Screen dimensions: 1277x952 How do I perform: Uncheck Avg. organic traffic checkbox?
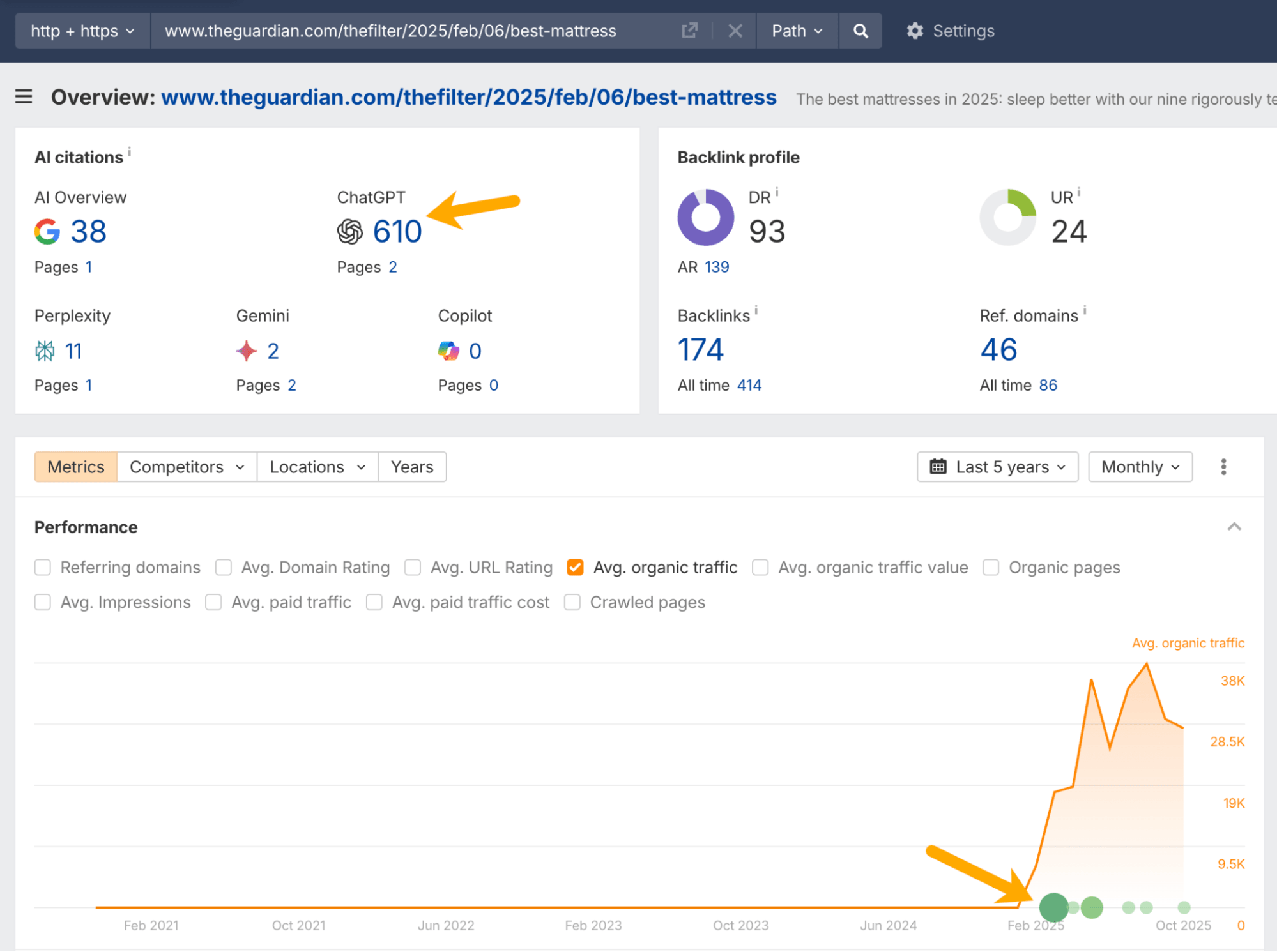575,567
